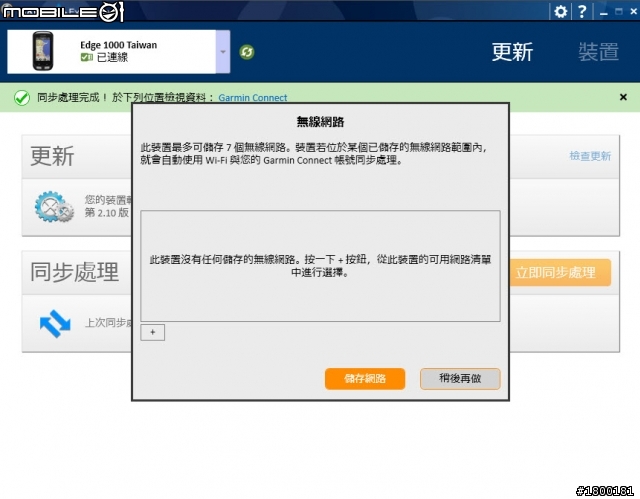Click the 無線網路 dialog title

[x=320, y=122]
